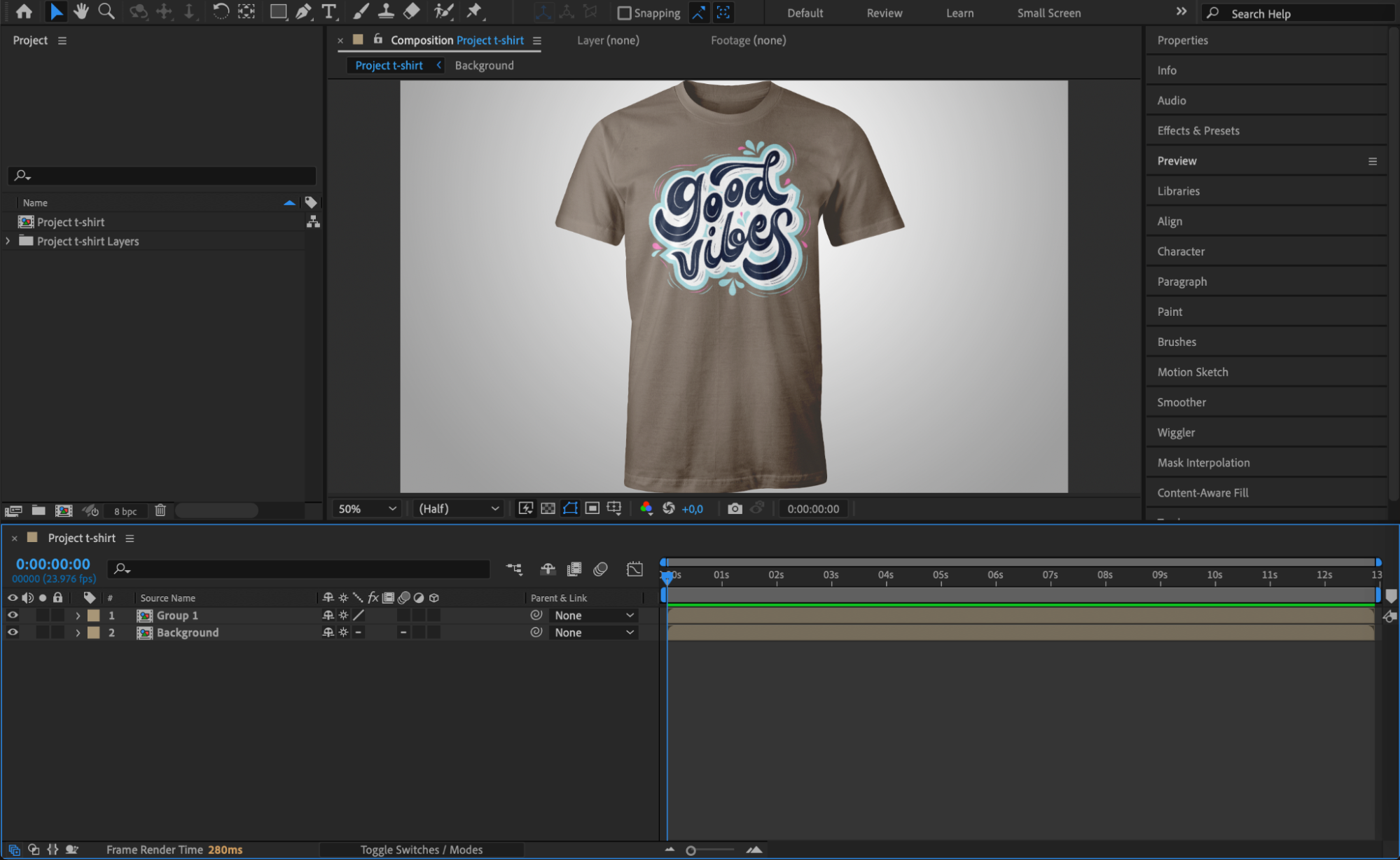
Task: Expand the Group 1 layer properties
Action: [78, 616]
